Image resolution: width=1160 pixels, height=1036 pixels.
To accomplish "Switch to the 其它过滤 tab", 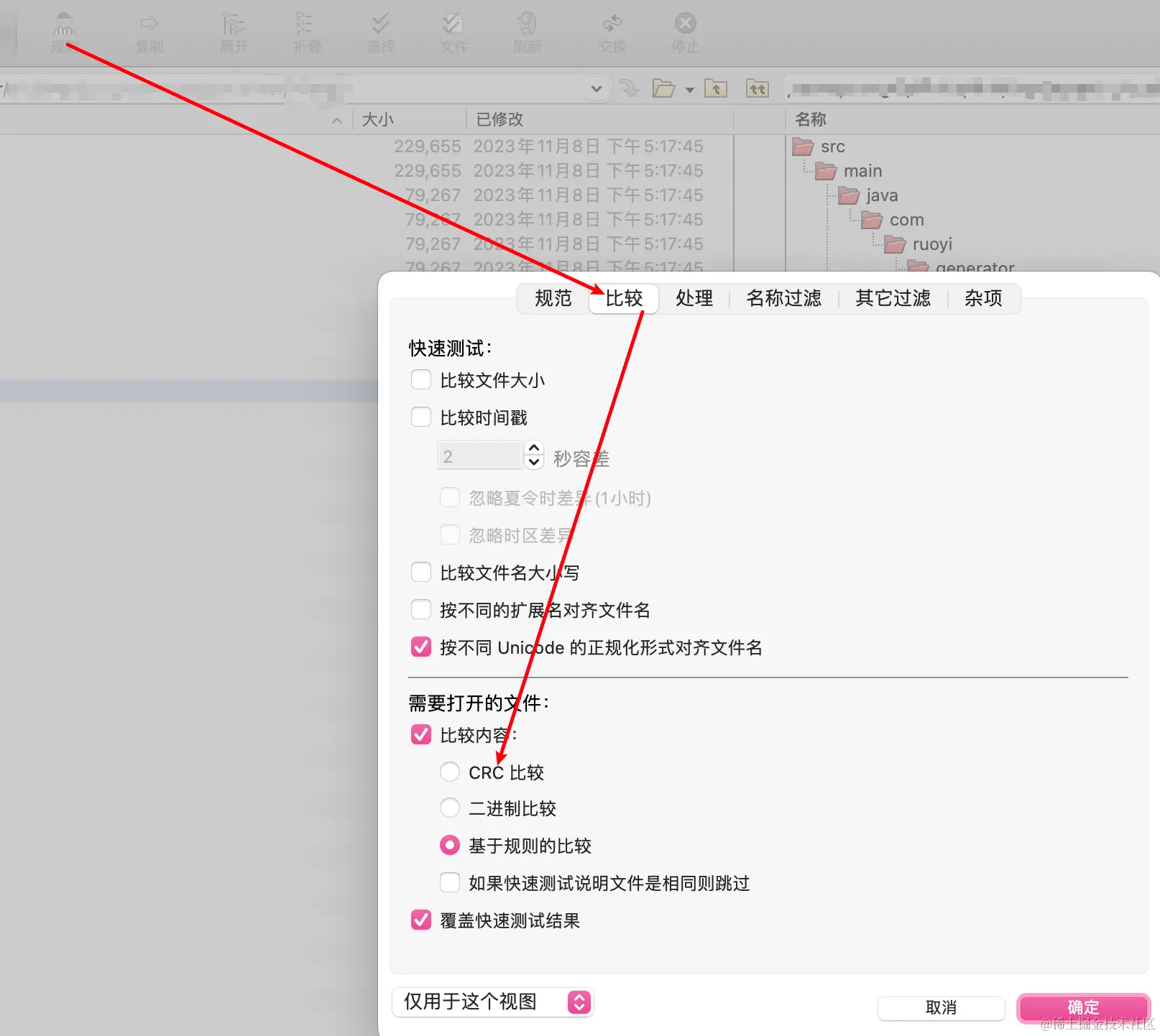I will (893, 298).
